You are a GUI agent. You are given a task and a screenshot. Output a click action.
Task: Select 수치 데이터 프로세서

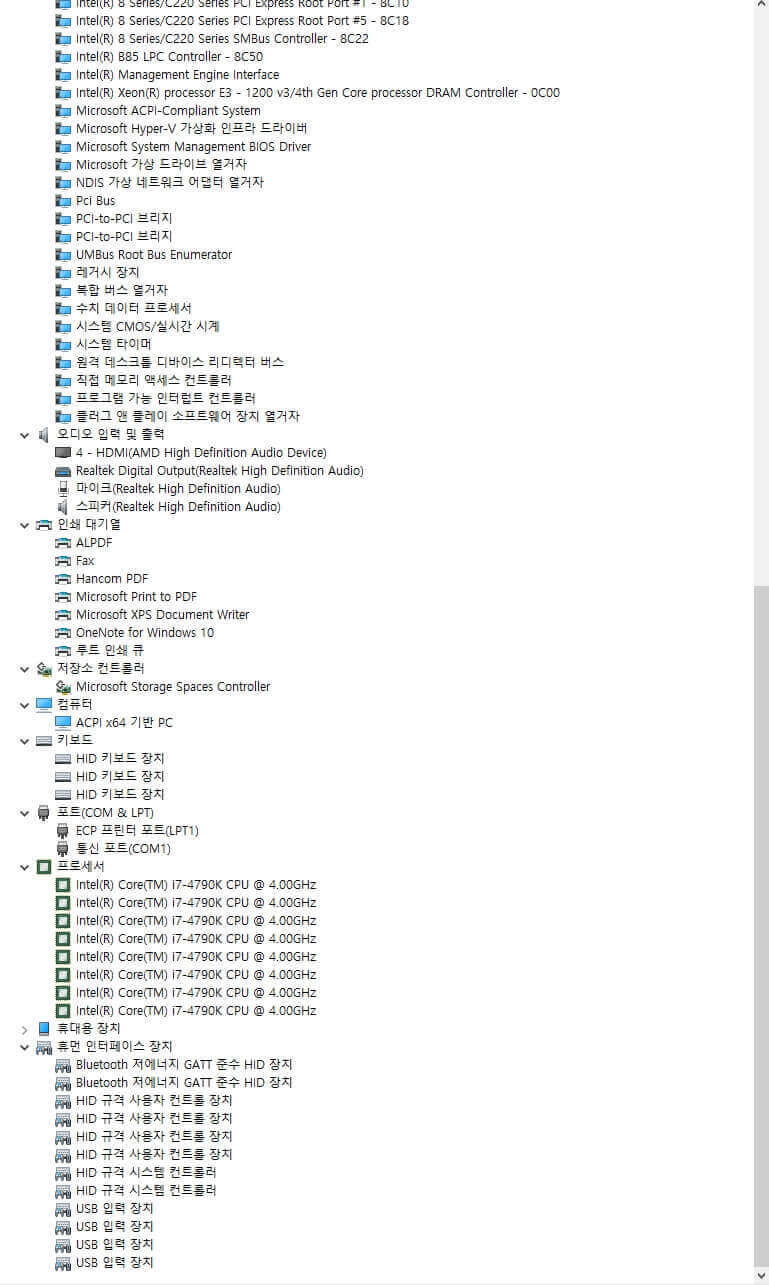coord(134,308)
